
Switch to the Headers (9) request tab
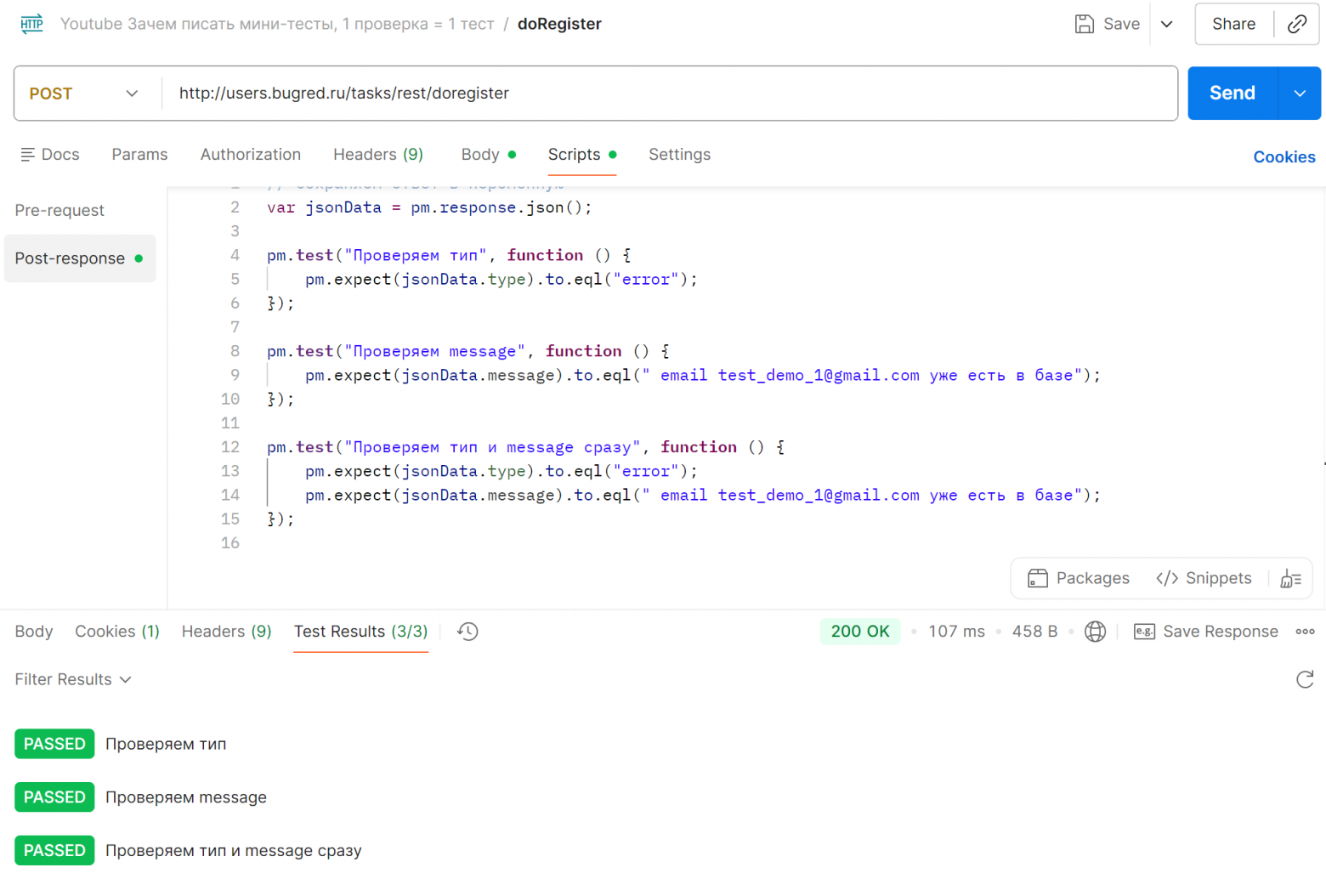point(377,155)
